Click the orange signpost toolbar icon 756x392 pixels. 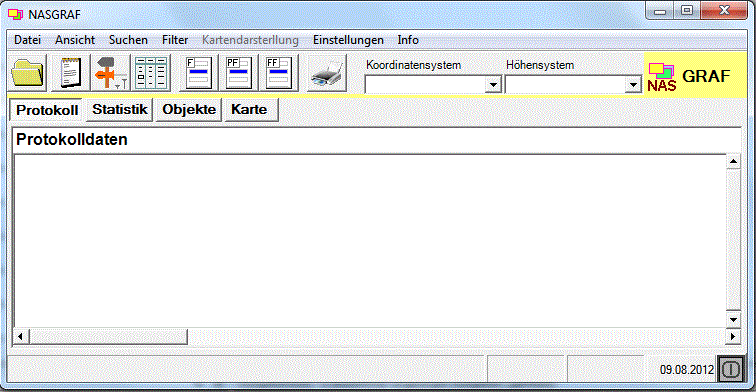pyautogui.click(x=110, y=73)
